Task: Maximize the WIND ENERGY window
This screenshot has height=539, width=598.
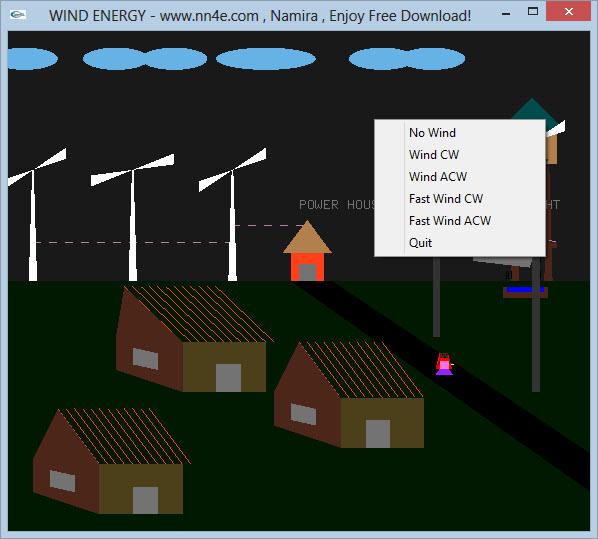Action: (533, 12)
